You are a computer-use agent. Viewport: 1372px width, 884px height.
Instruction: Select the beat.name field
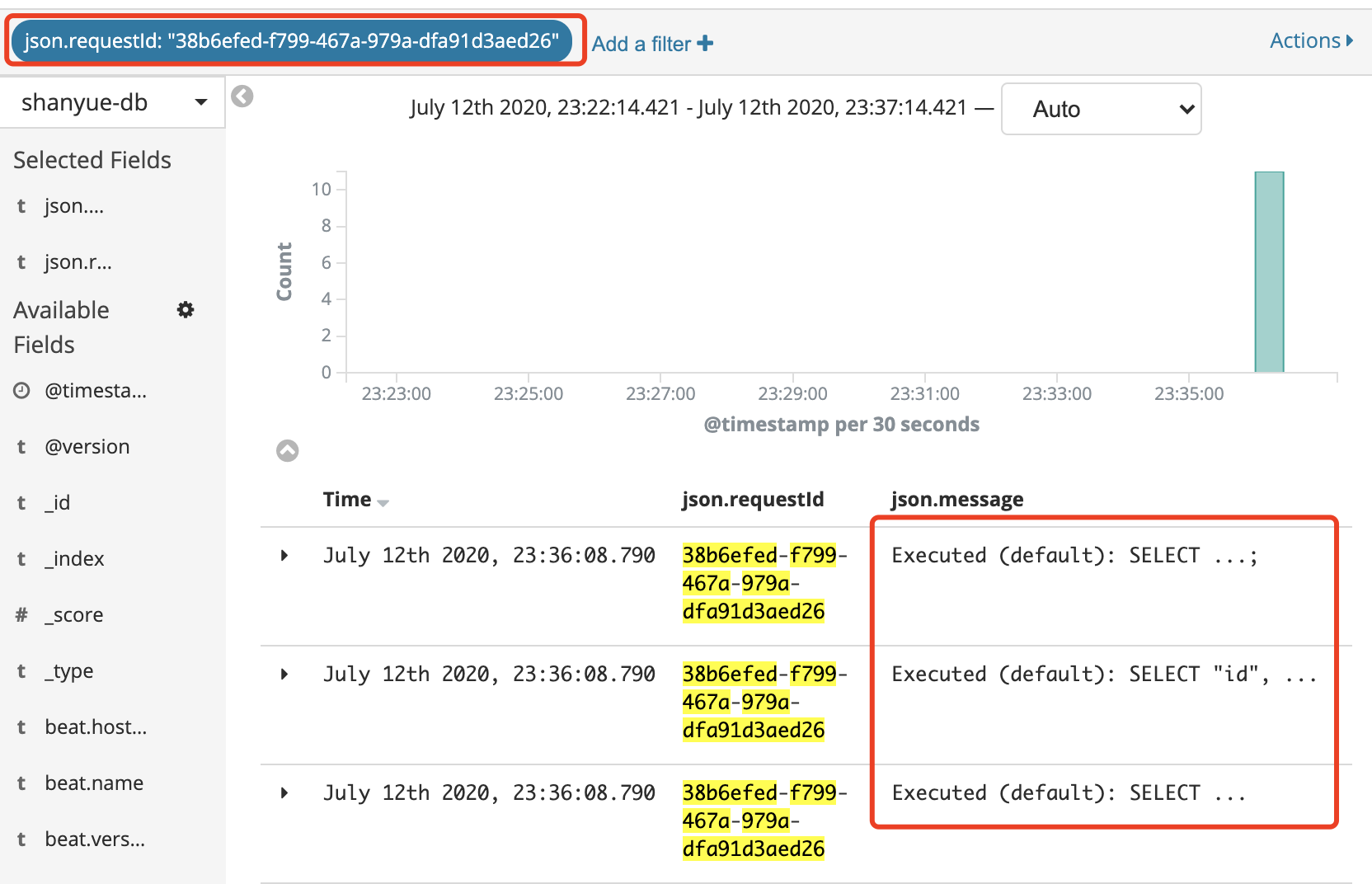tap(94, 783)
